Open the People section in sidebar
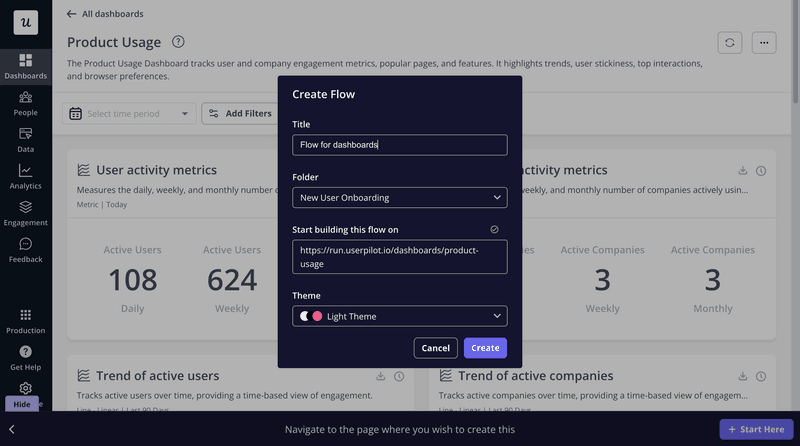The width and height of the screenshot is (800, 446). [25, 103]
